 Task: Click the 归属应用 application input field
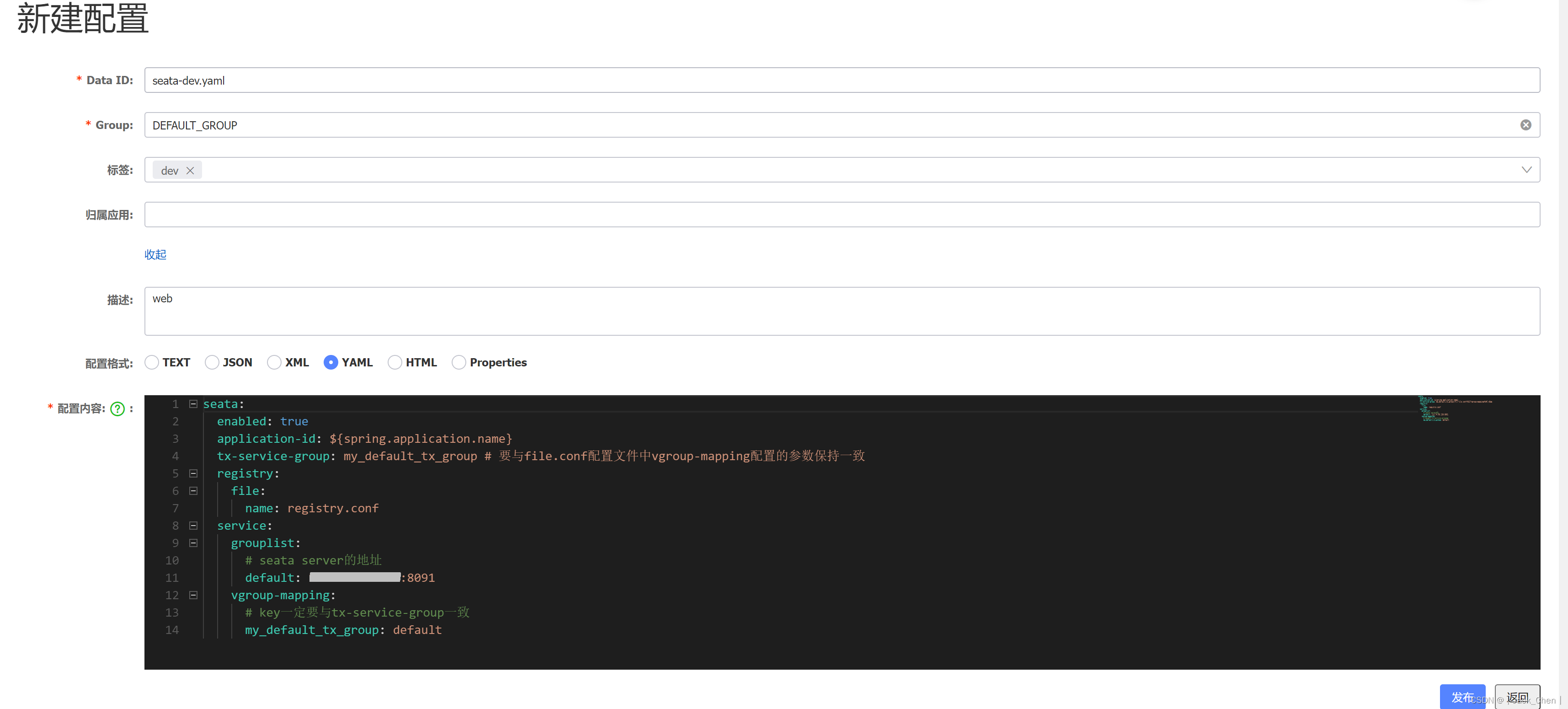pos(840,214)
